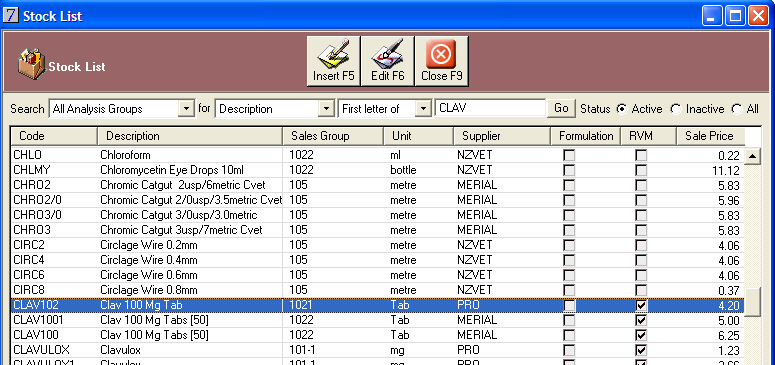Select the CLAV100 code cell
The image size is (775, 365).
(x=54, y=335)
